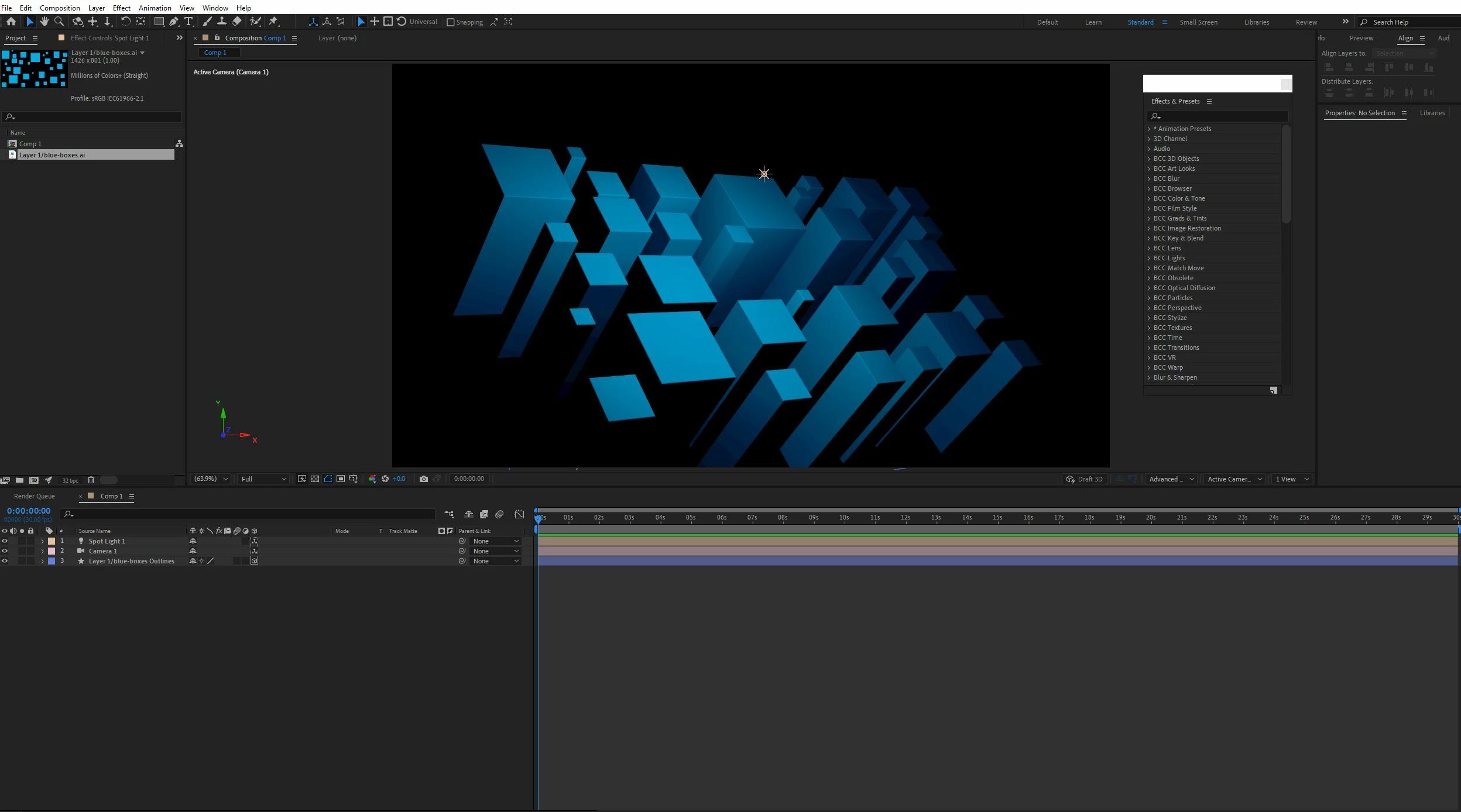Image resolution: width=1461 pixels, height=812 pixels.
Task: Select the Pen tool
Action: tap(174, 22)
